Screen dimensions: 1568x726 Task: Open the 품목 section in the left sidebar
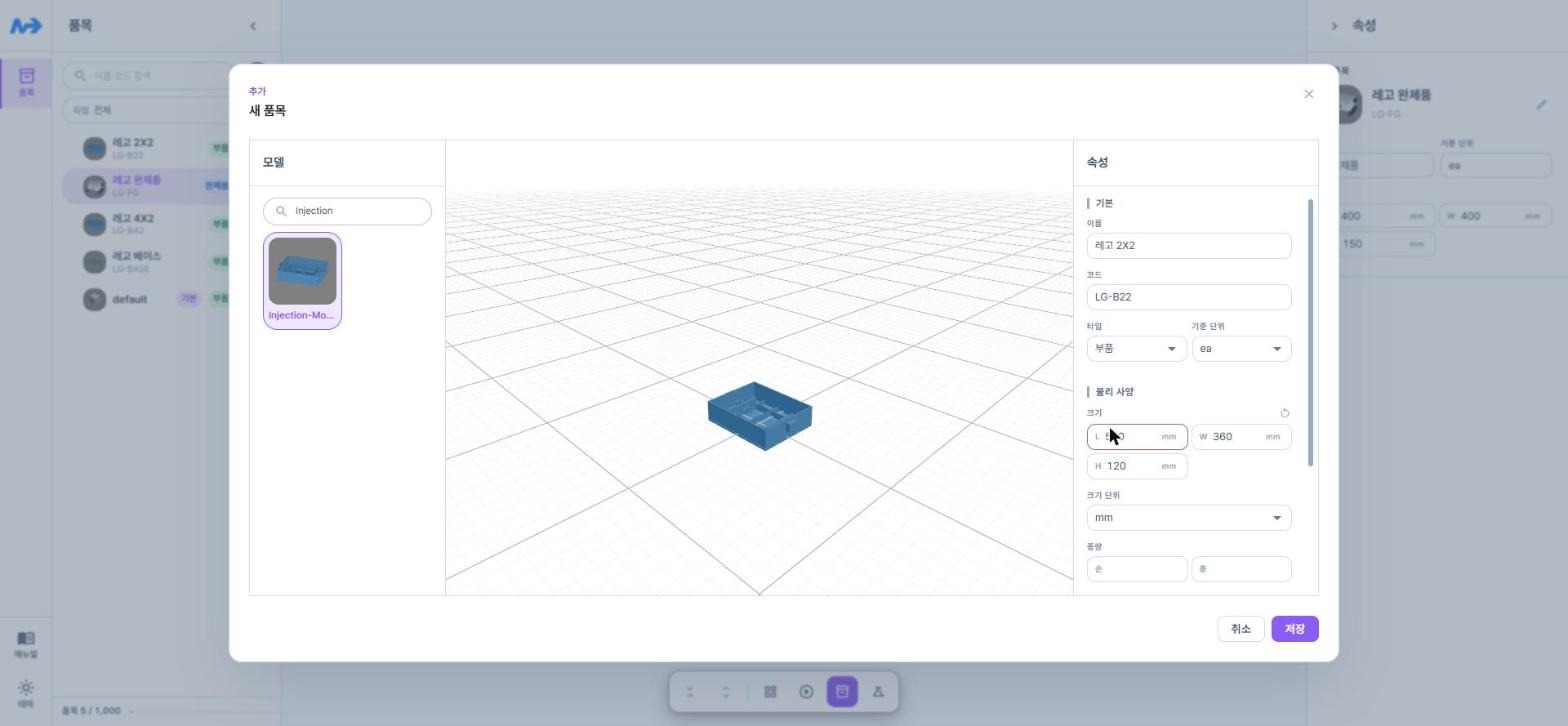pos(26,81)
